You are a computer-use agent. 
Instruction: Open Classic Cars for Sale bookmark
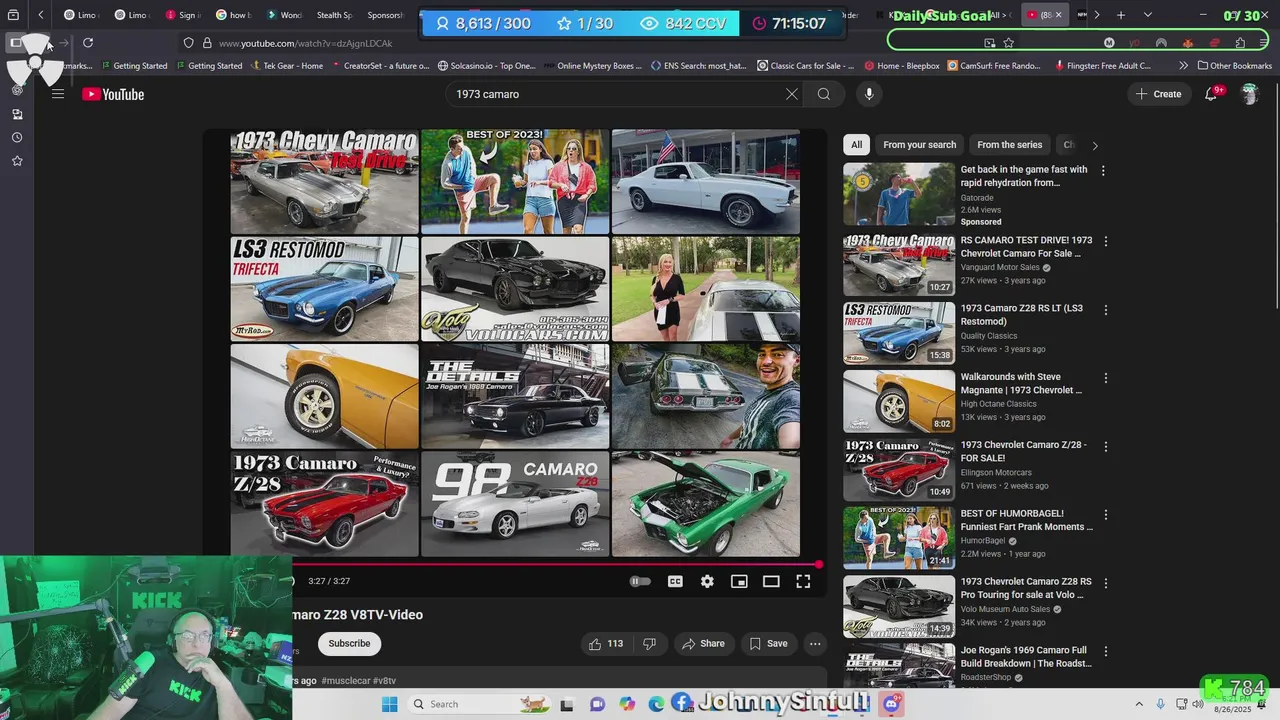[x=806, y=66]
